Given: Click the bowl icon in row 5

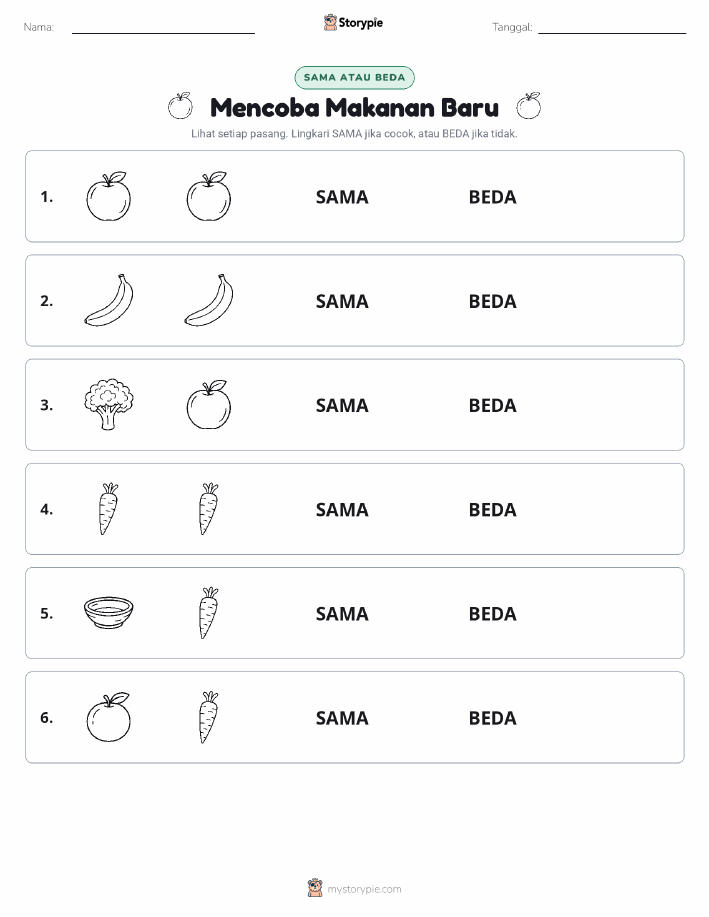Looking at the screenshot, I should point(109,612).
